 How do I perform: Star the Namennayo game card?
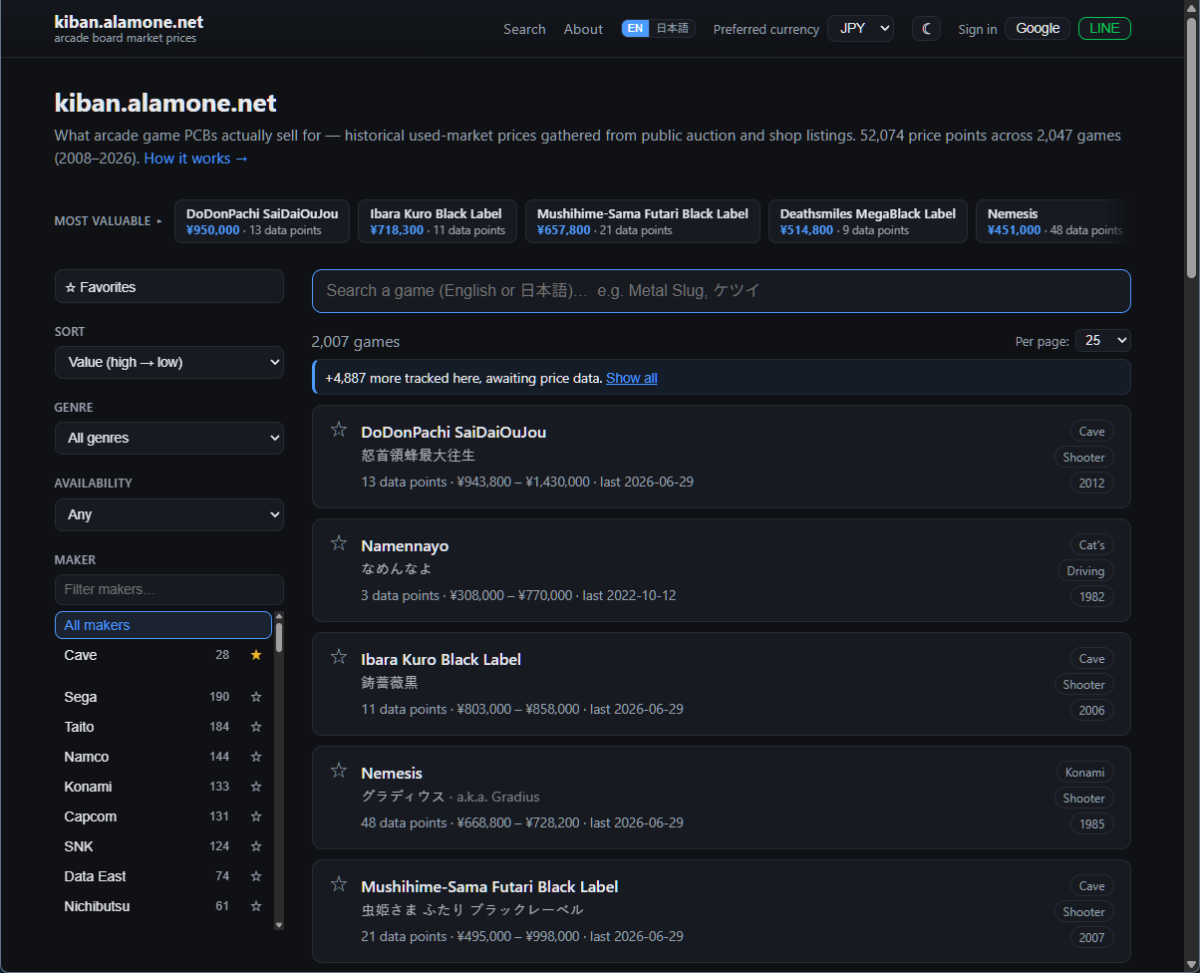[x=339, y=544]
